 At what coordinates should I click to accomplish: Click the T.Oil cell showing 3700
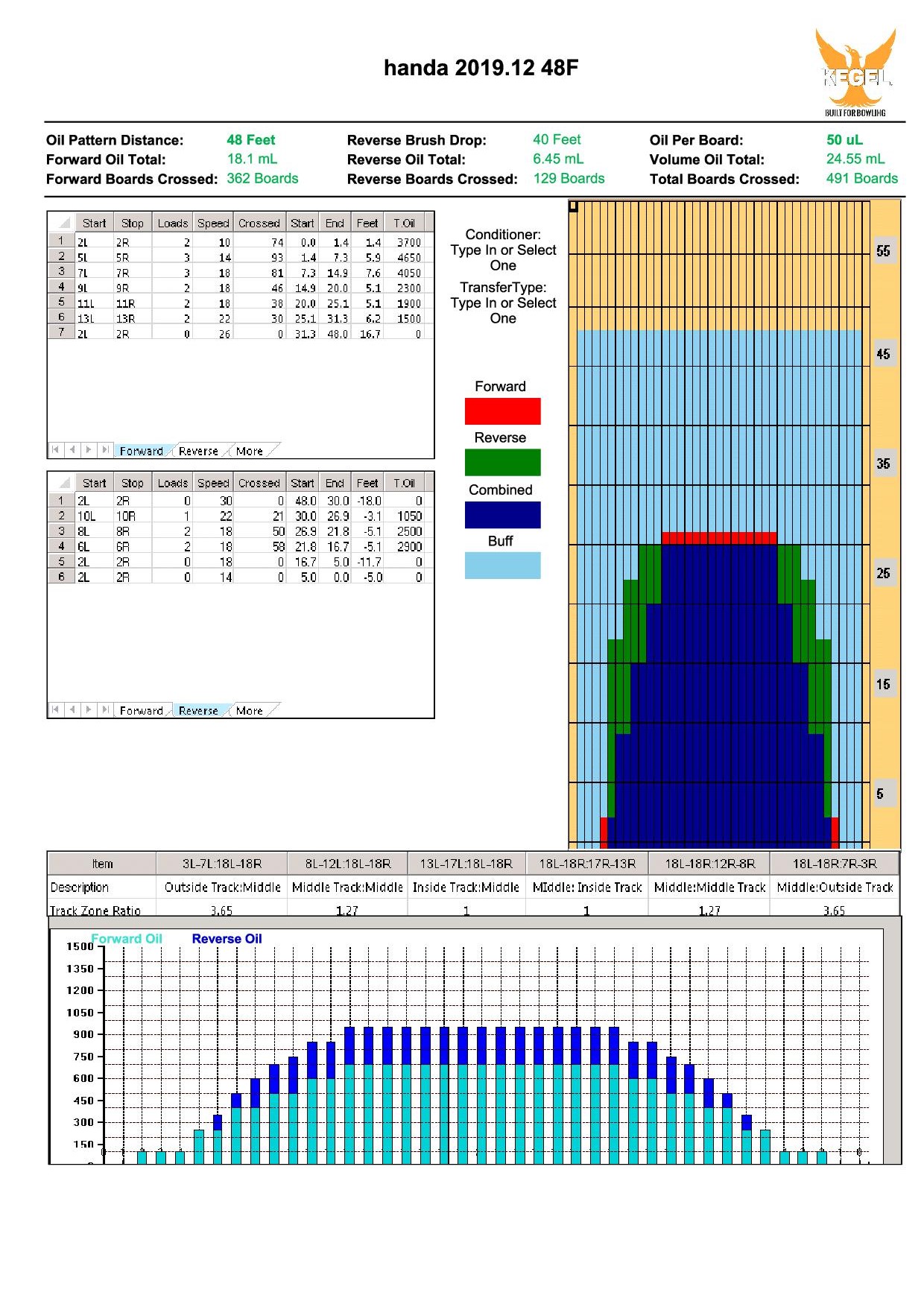click(x=404, y=242)
